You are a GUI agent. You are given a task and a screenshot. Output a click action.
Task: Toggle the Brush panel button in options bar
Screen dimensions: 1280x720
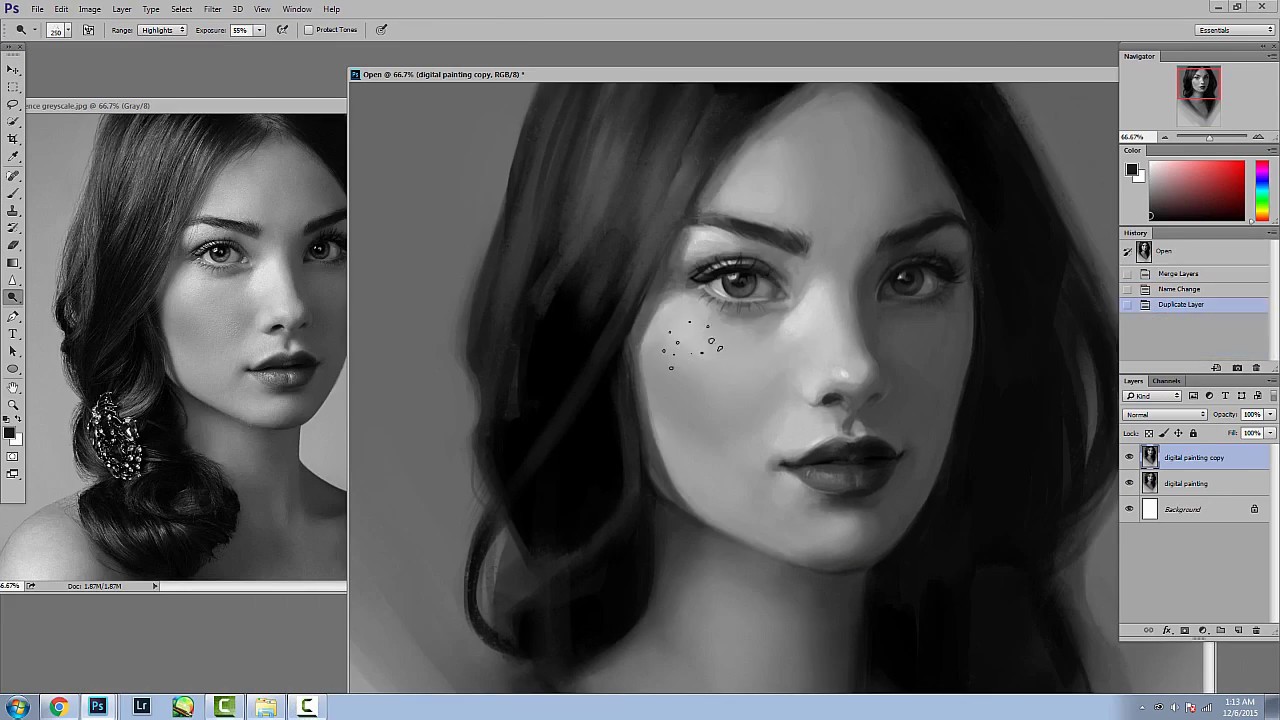coord(89,30)
